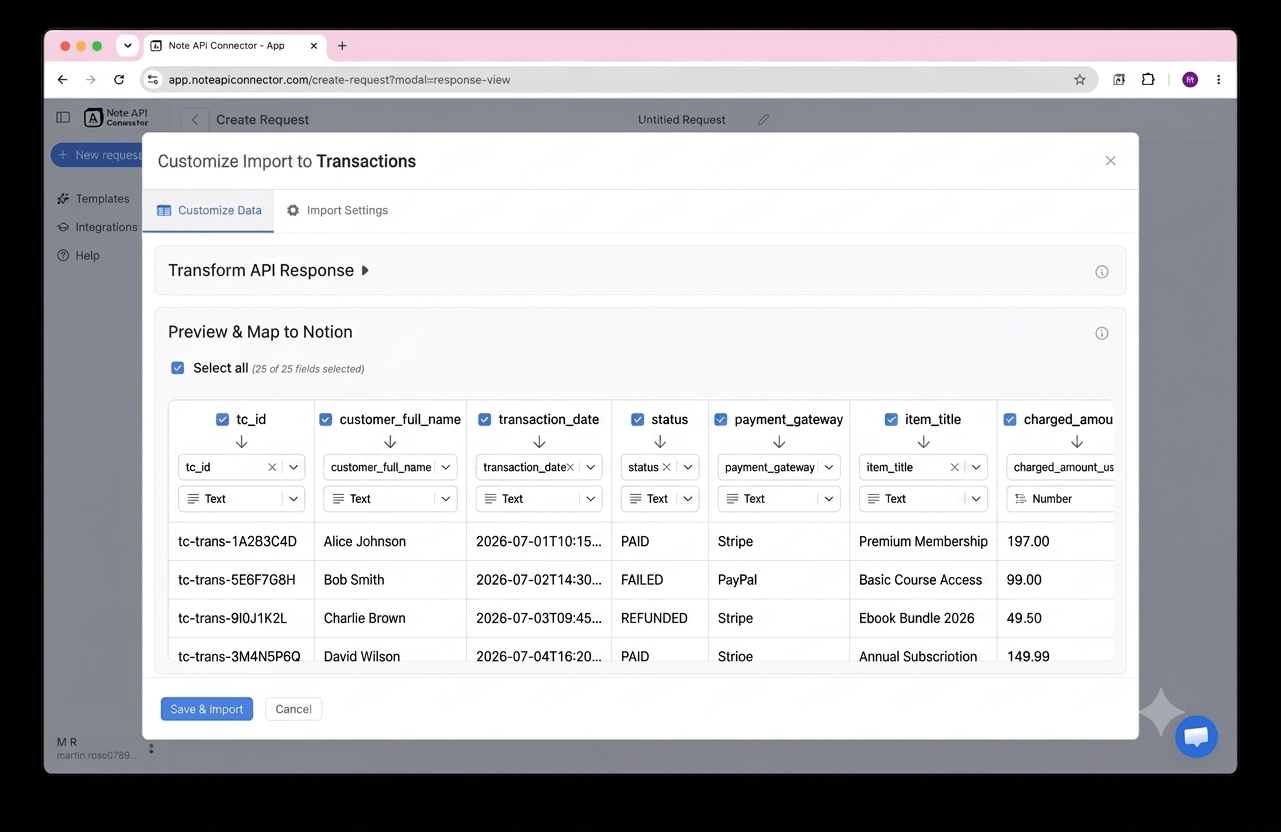Open the Text type dropdown under item_title
The height and width of the screenshot is (832, 1281).
923,499
